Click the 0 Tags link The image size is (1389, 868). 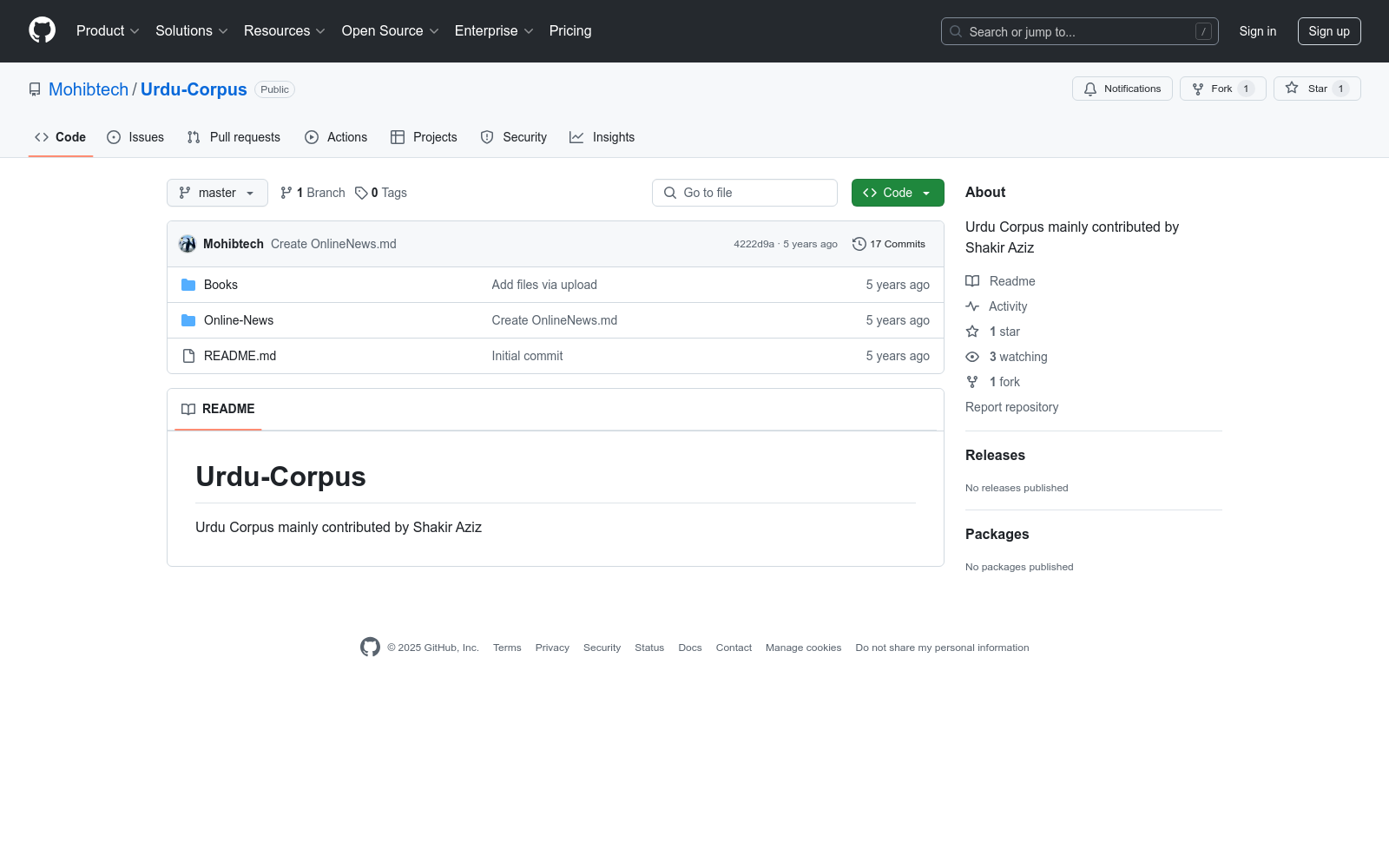[381, 193]
